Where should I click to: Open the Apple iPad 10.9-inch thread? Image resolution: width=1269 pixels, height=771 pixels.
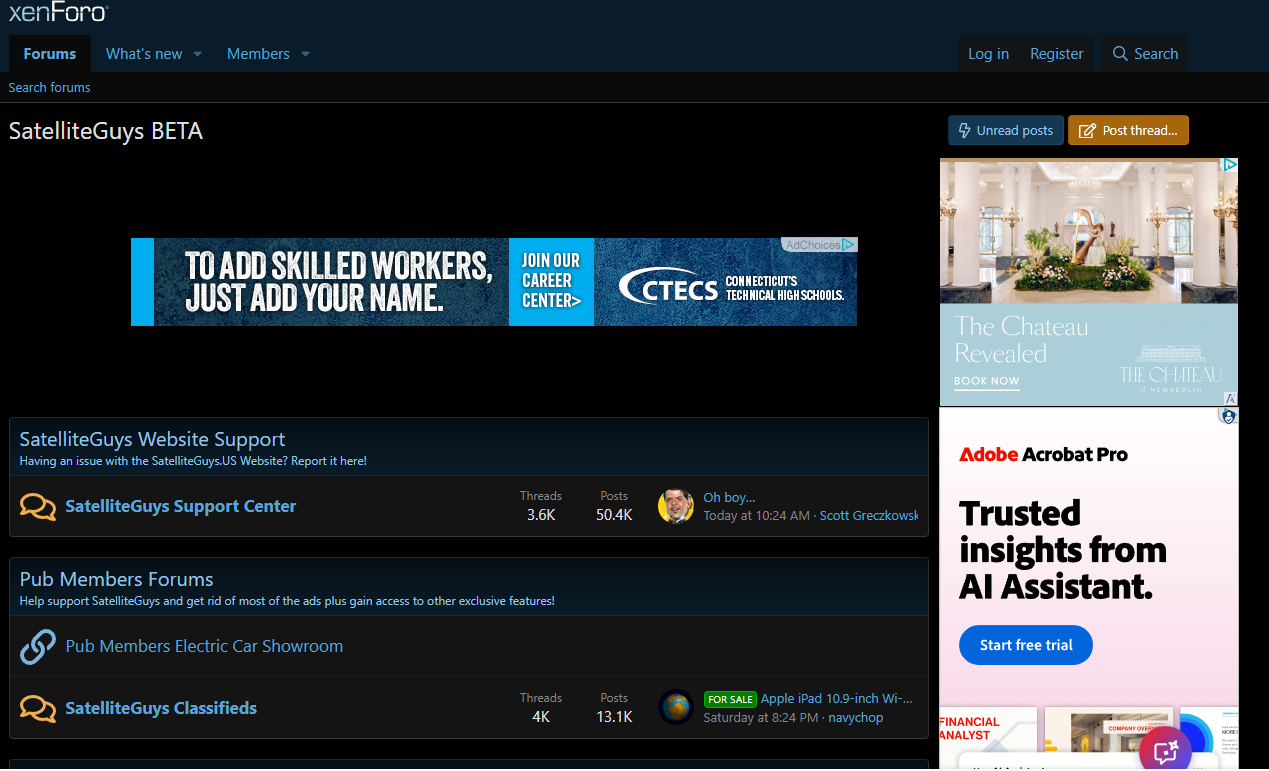837,699
